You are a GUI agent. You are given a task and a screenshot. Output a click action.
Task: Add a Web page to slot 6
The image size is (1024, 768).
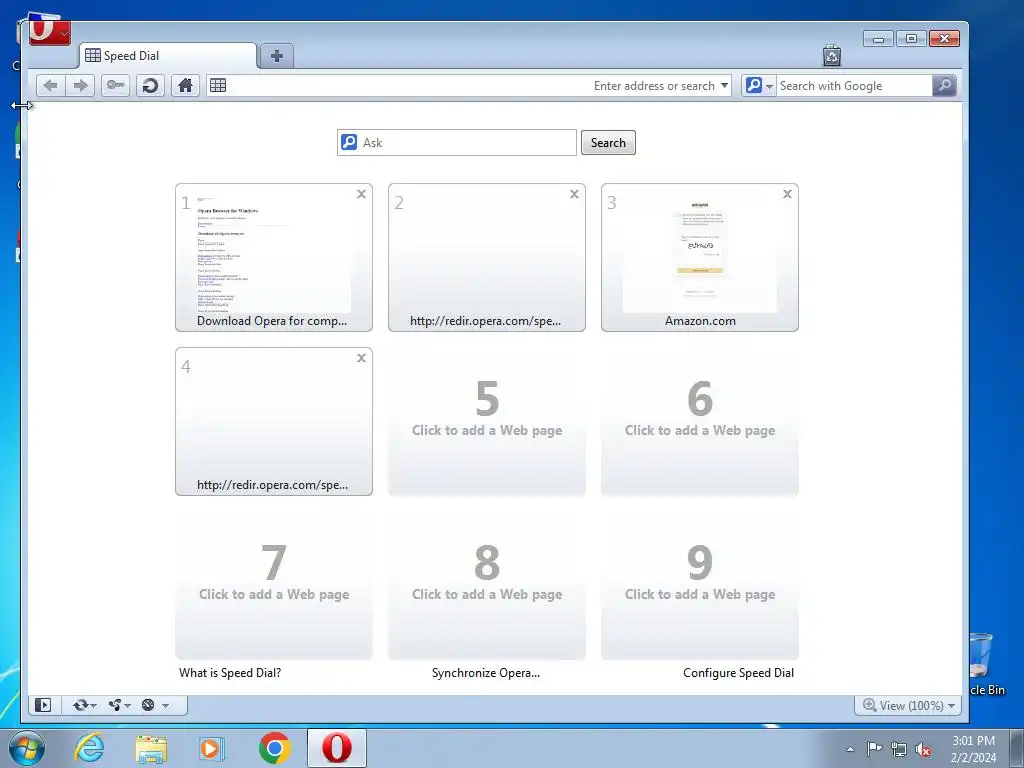coord(700,421)
